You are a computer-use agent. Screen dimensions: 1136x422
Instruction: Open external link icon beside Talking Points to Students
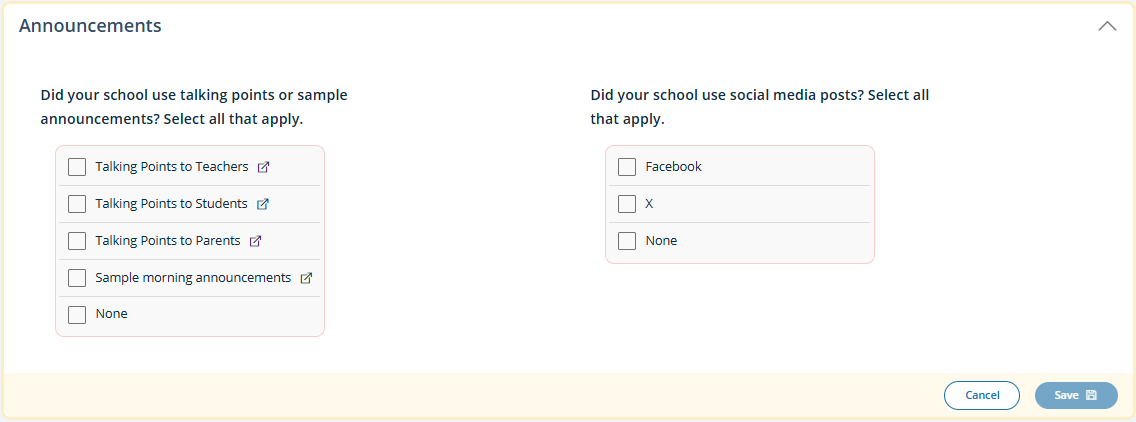tap(263, 204)
